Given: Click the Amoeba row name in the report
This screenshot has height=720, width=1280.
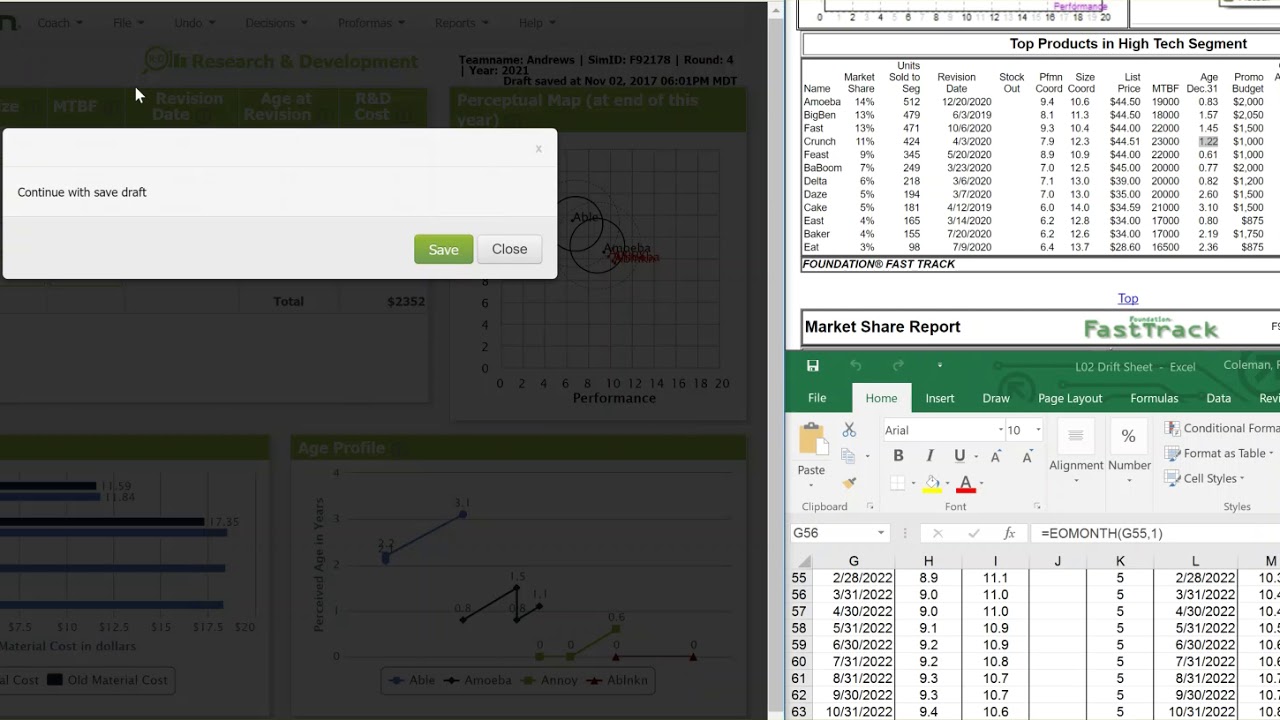Looking at the screenshot, I should click(822, 102).
